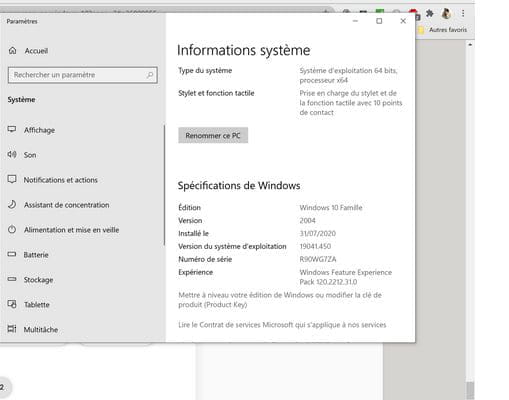This screenshot has width=509, height=400.
Task: Open the browser three-dot menu
Action: coord(463,13)
